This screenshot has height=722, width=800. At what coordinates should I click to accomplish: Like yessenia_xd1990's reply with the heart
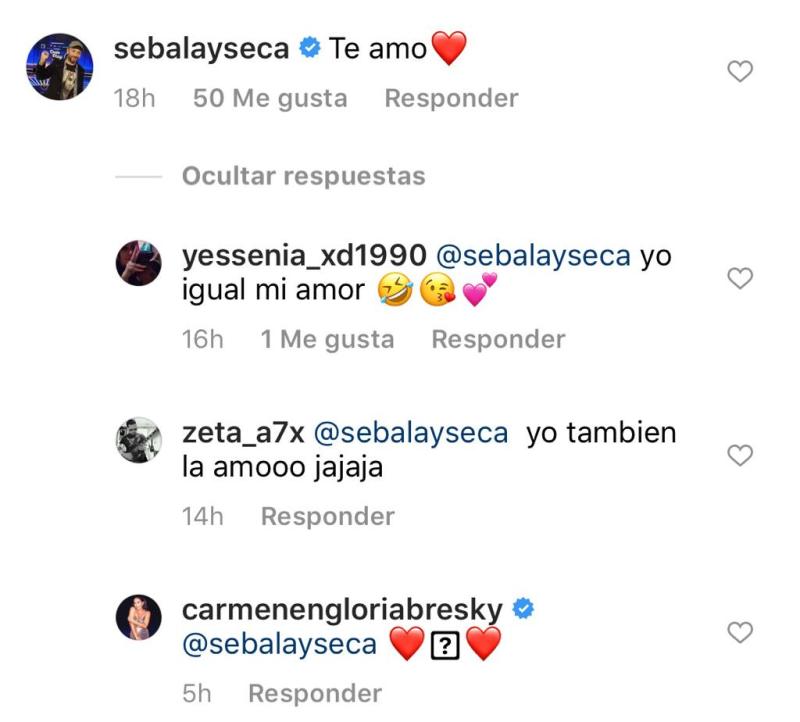738,280
